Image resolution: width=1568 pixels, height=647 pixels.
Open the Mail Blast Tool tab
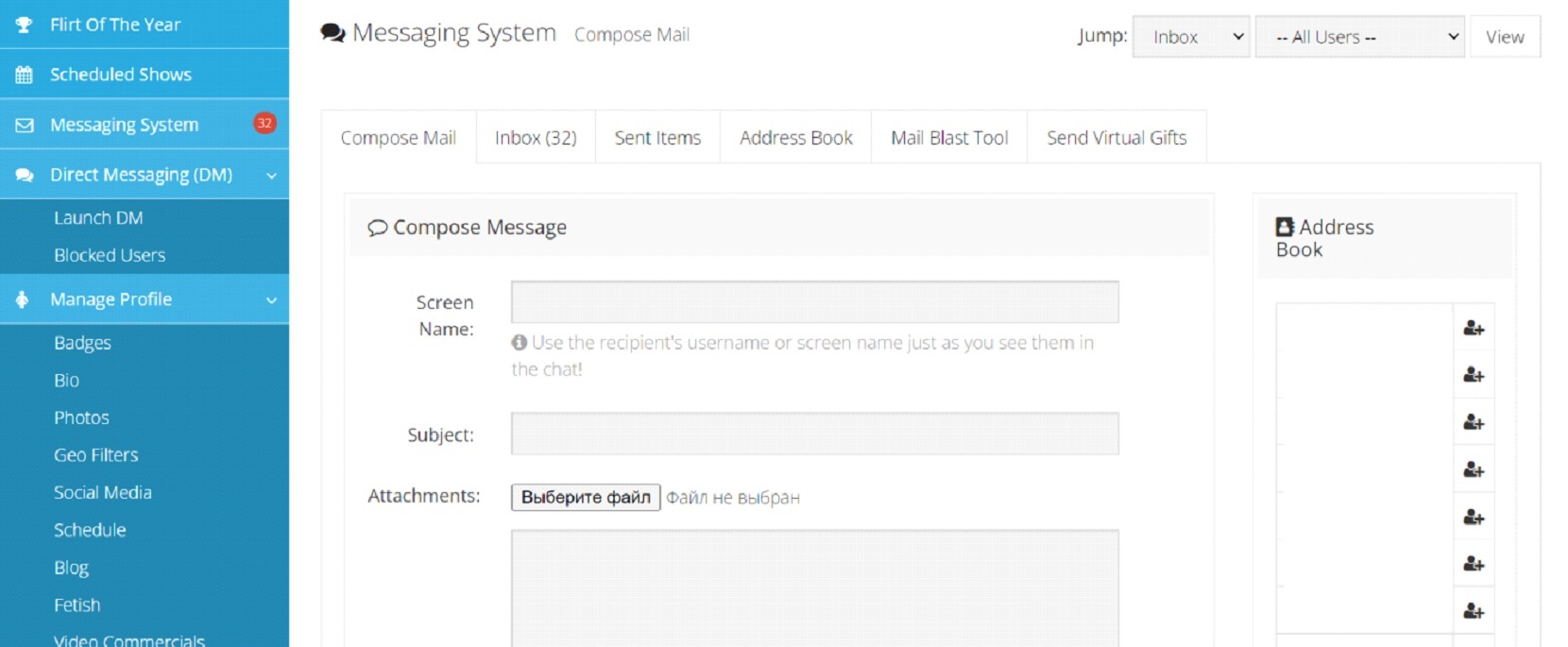(x=949, y=138)
